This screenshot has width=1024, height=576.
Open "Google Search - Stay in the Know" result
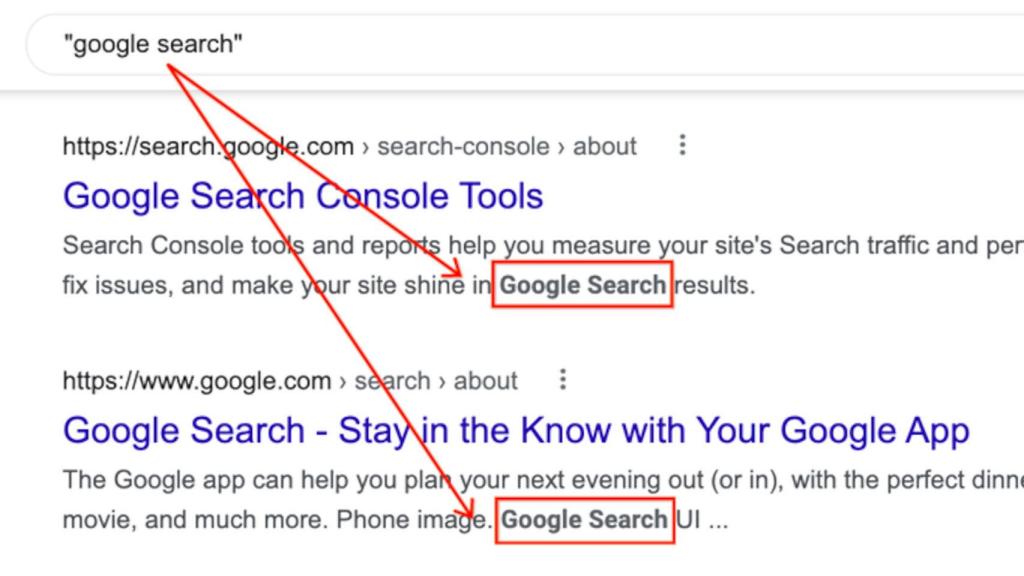(x=516, y=431)
